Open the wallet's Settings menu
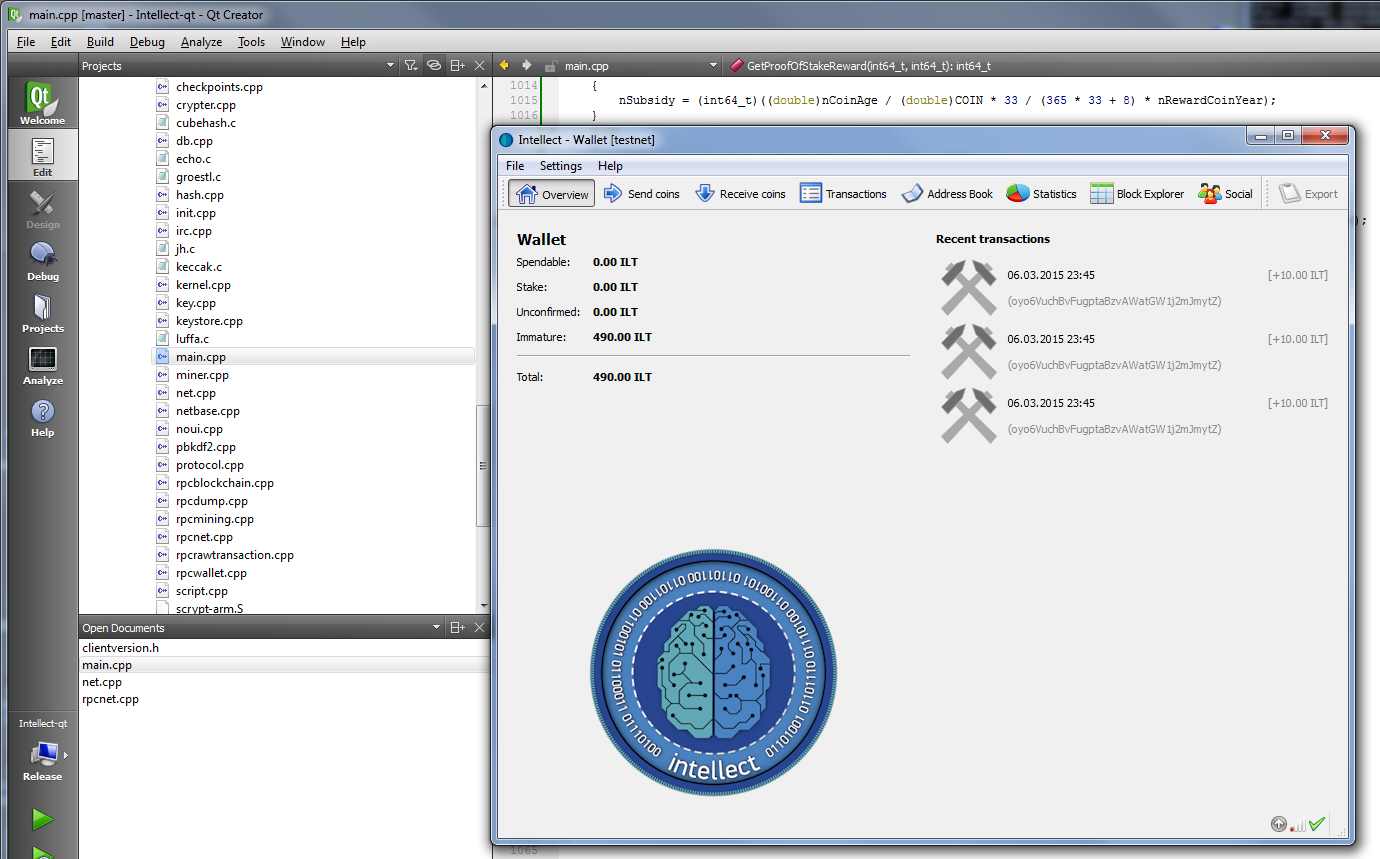Image resolution: width=1380 pixels, height=859 pixels. coord(560,166)
